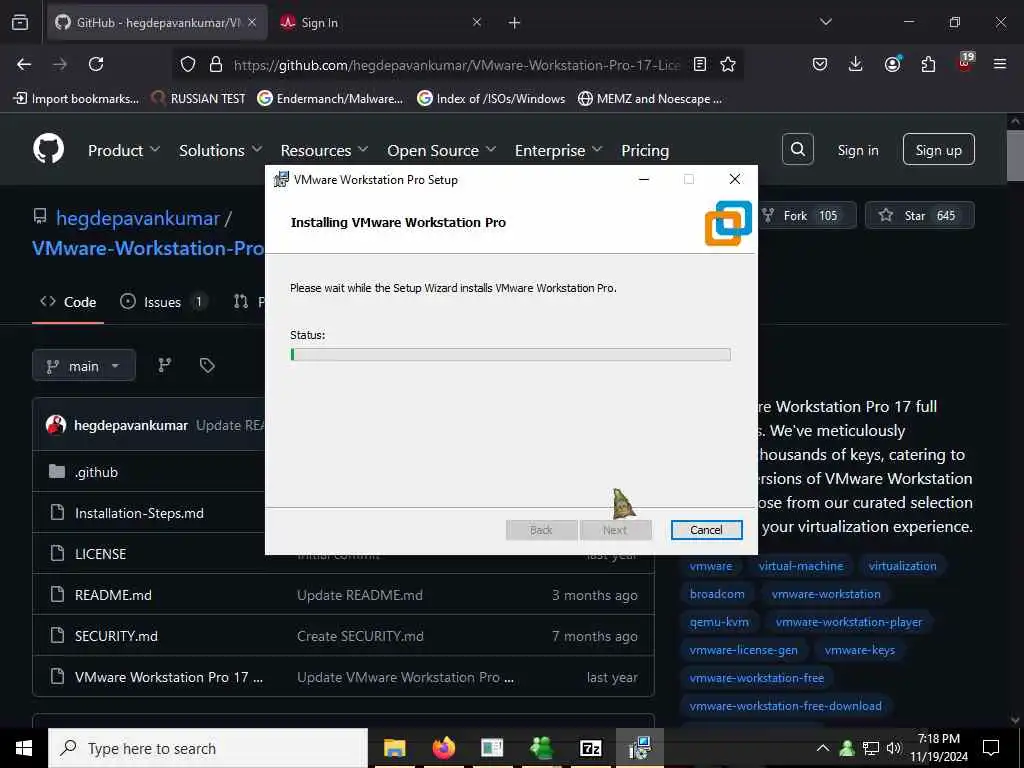This screenshot has width=1024, height=768.
Task: Click the Firefox taskbar icon
Action: pos(443,748)
